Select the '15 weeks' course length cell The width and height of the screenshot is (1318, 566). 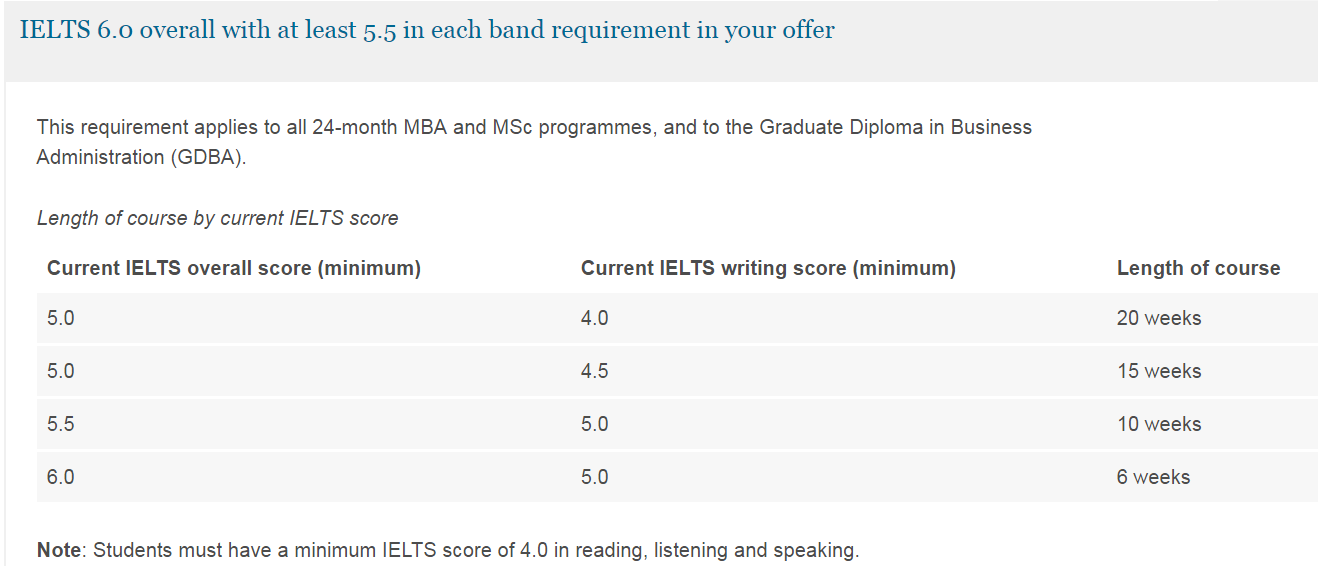[1159, 371]
